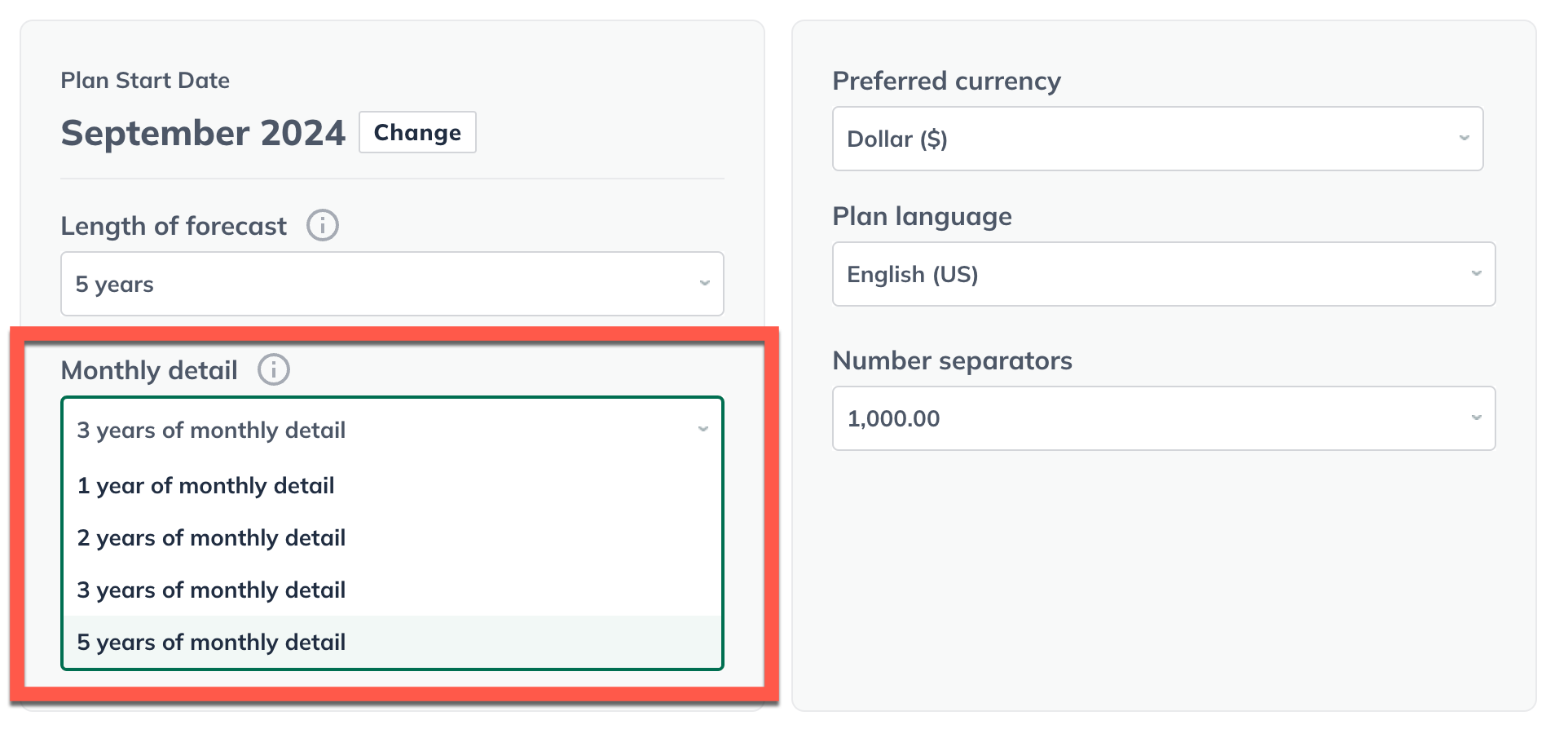The height and width of the screenshot is (729, 1568).
Task: Pick 3 years of monthly detail option
Action: [x=211, y=590]
